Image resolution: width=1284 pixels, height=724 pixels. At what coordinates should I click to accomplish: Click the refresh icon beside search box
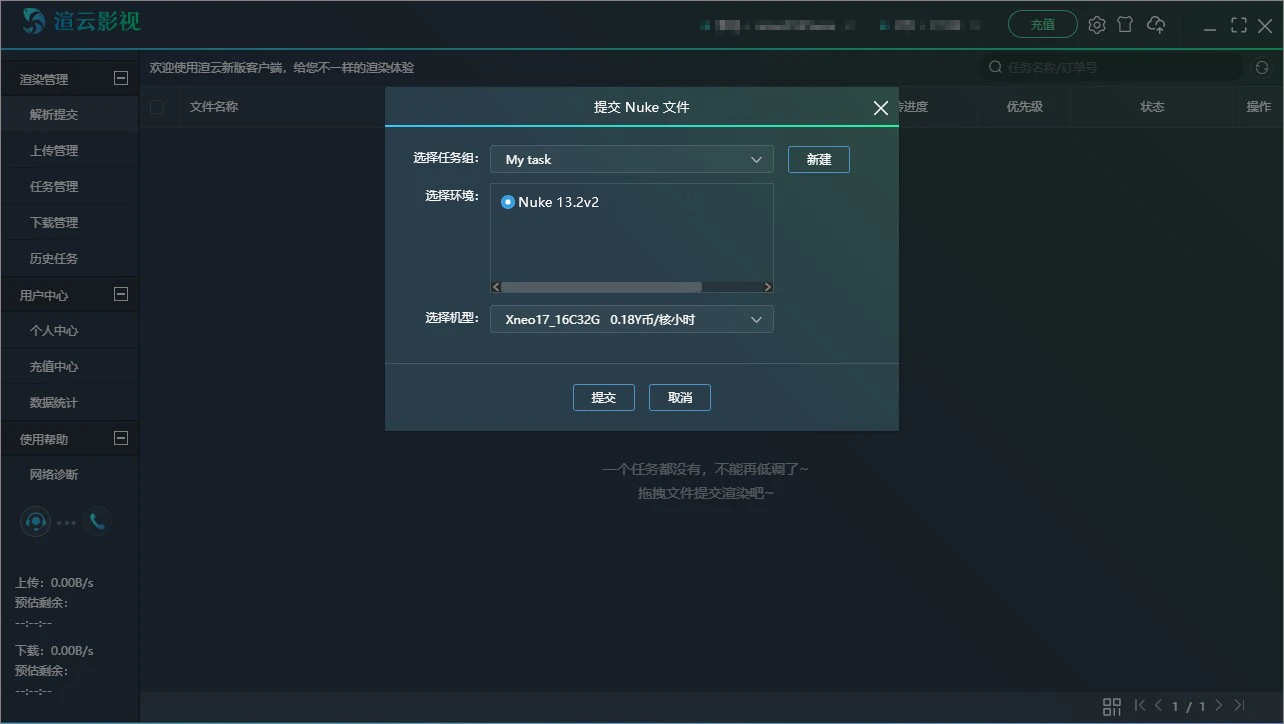[1262, 67]
